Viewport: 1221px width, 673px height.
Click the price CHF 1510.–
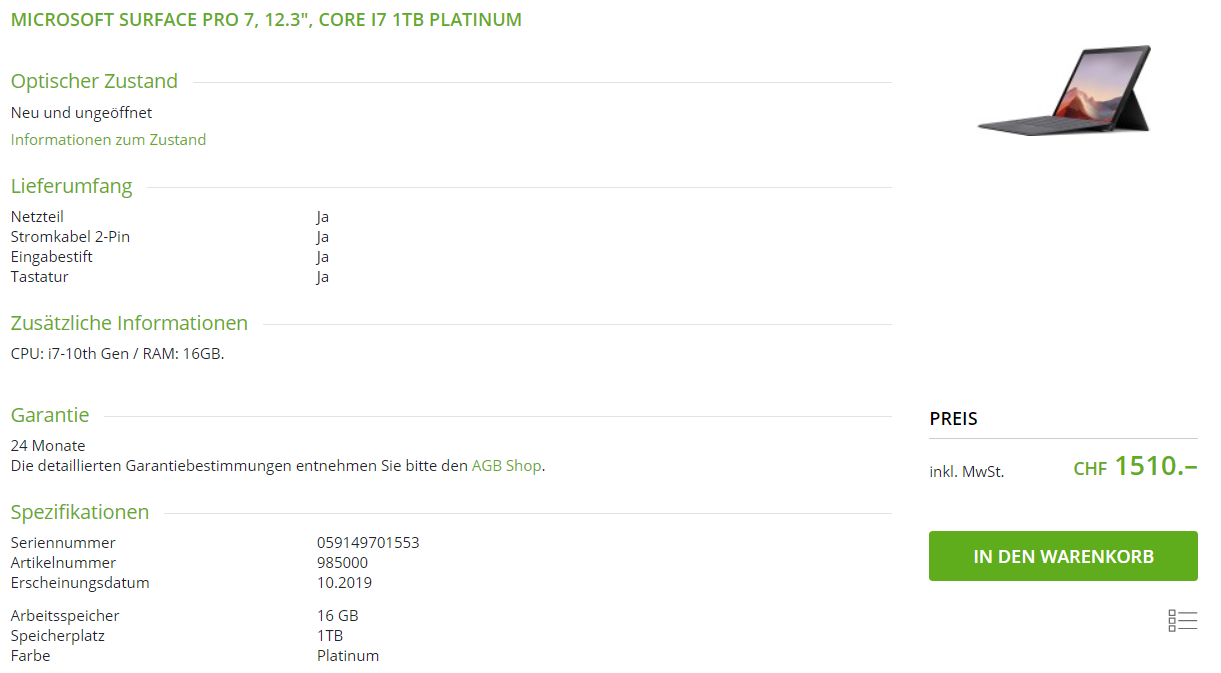pos(1135,467)
